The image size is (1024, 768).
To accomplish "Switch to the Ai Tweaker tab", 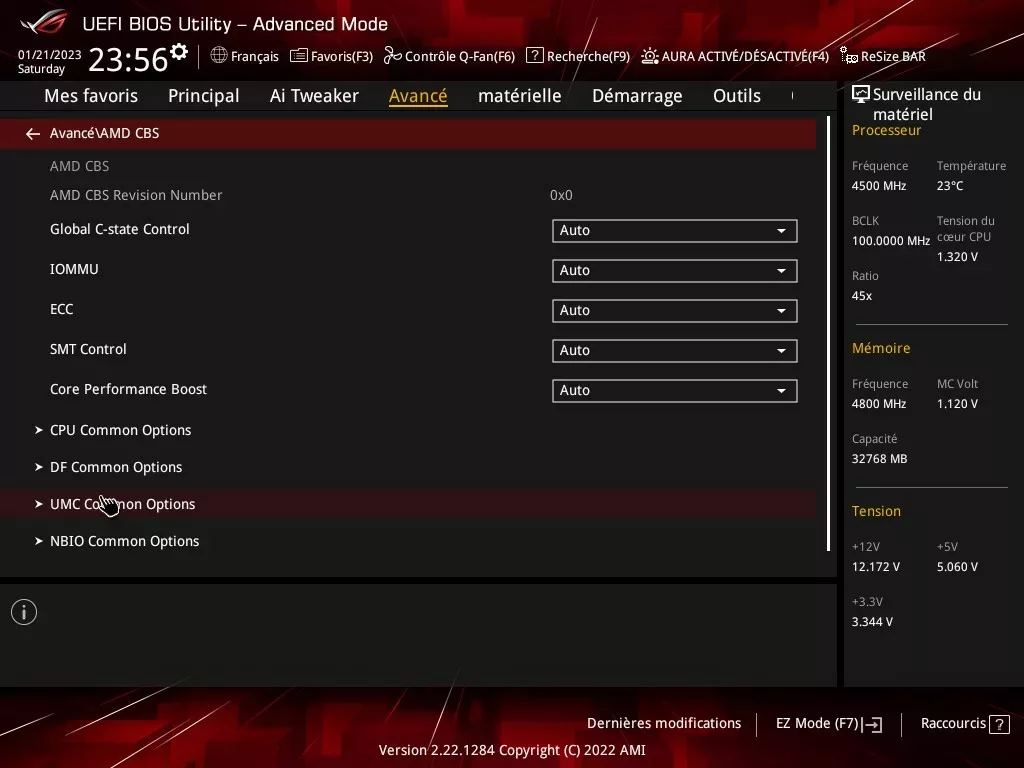I will pos(314,95).
